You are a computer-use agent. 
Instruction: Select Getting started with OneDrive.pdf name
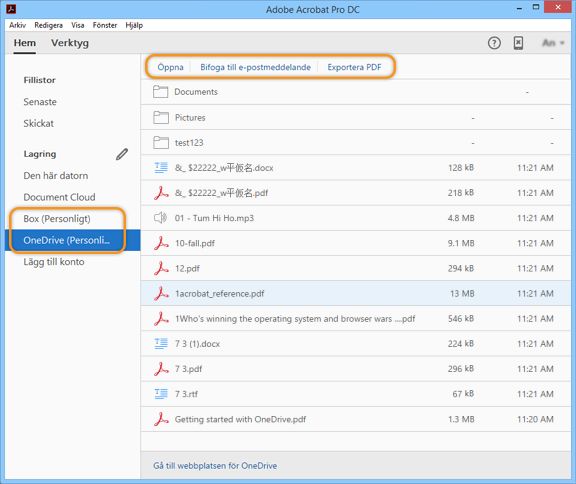[240, 419]
